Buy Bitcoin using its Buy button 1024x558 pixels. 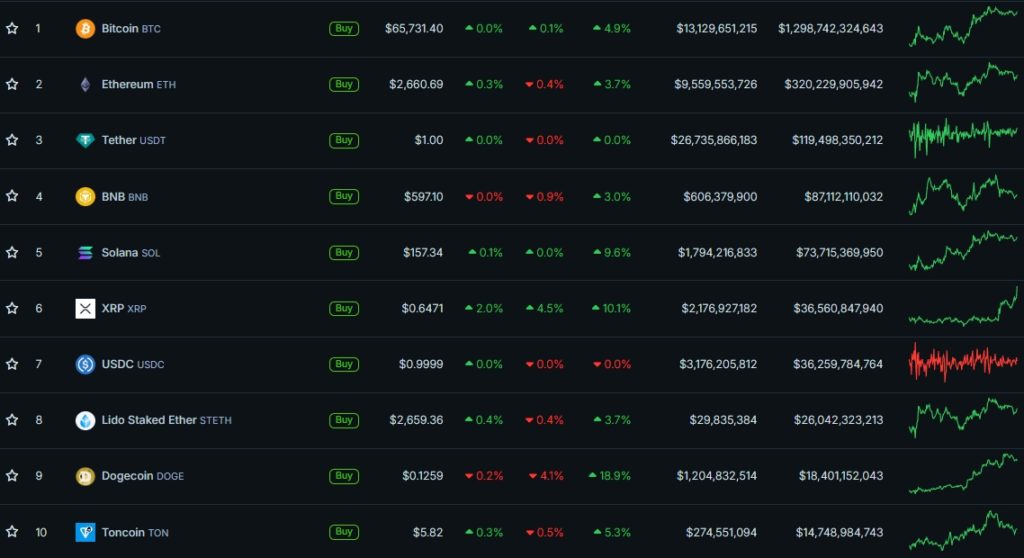344,28
